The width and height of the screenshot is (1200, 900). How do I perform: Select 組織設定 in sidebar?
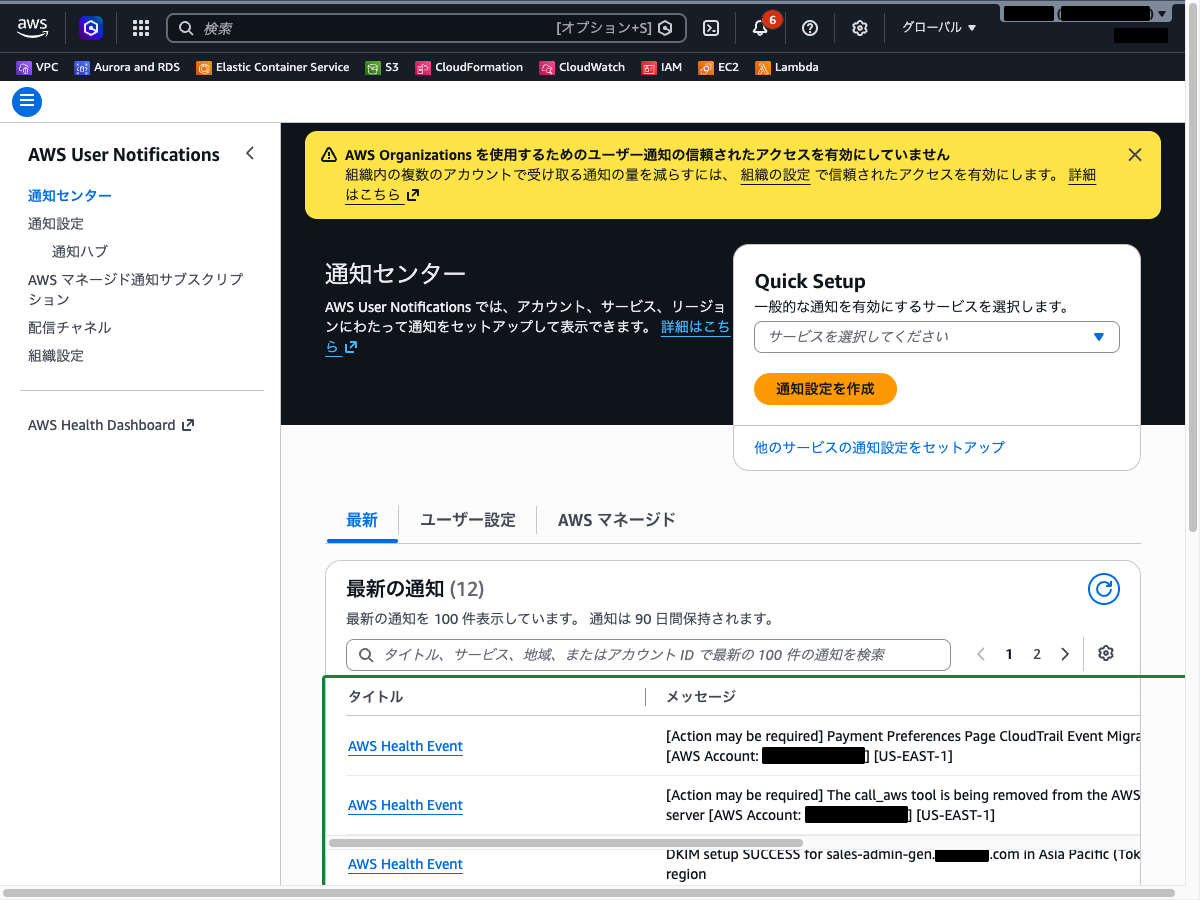56,356
